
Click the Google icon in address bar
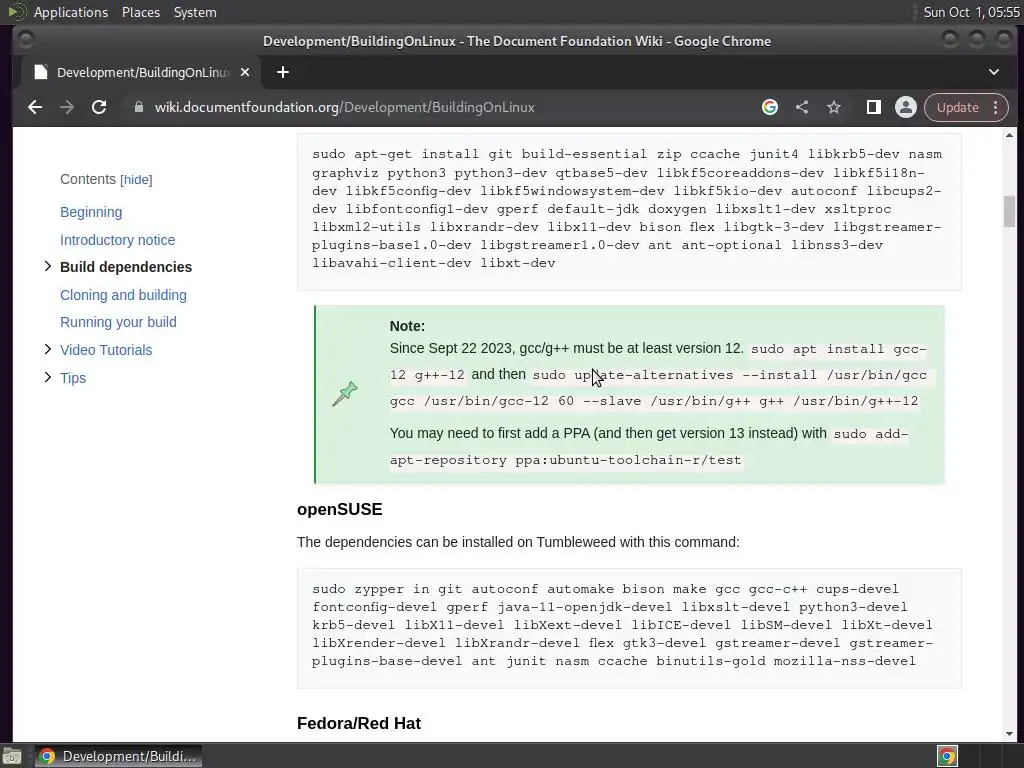[770, 107]
